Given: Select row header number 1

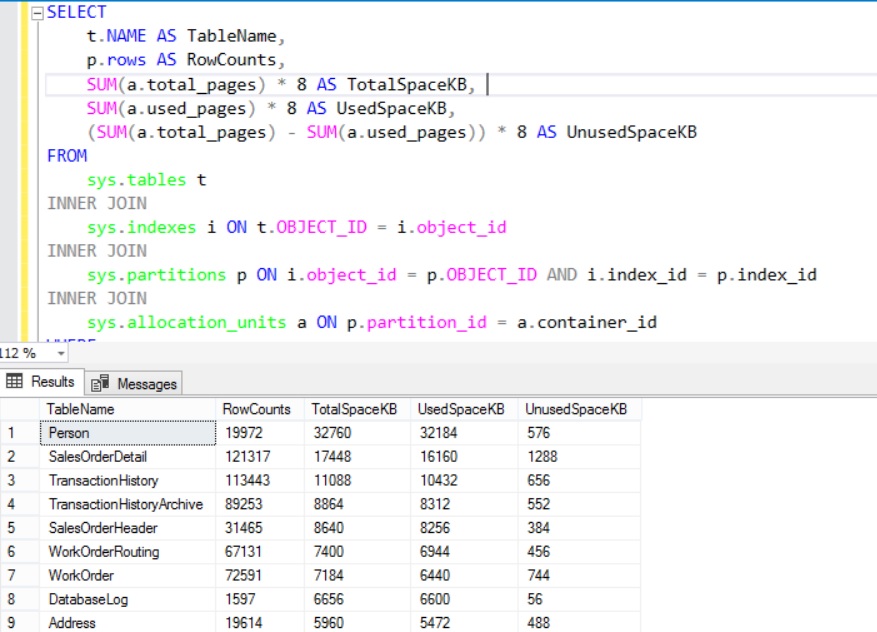Looking at the screenshot, I should tap(20, 433).
